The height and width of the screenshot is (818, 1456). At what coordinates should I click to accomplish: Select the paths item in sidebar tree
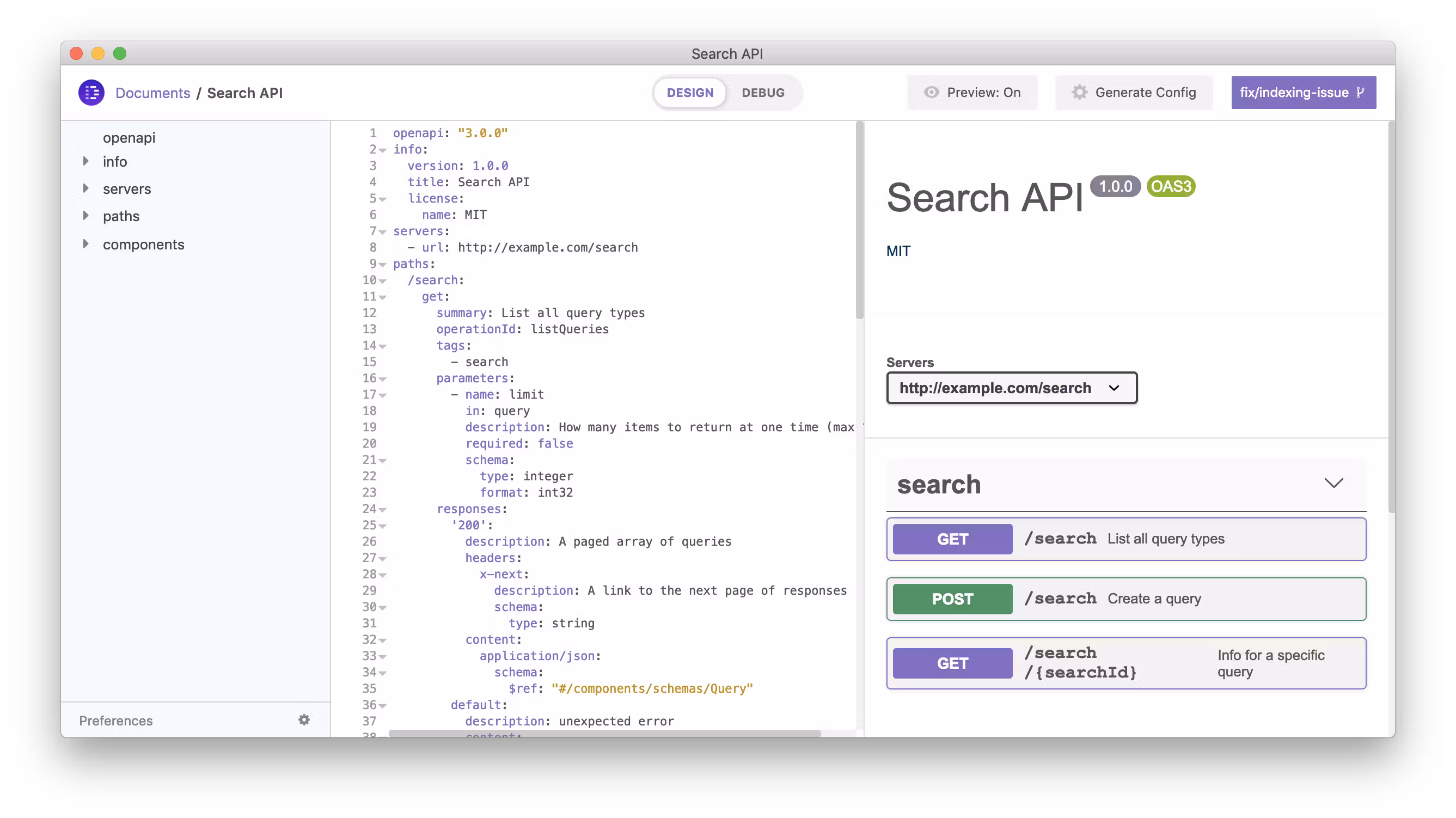pos(121,216)
